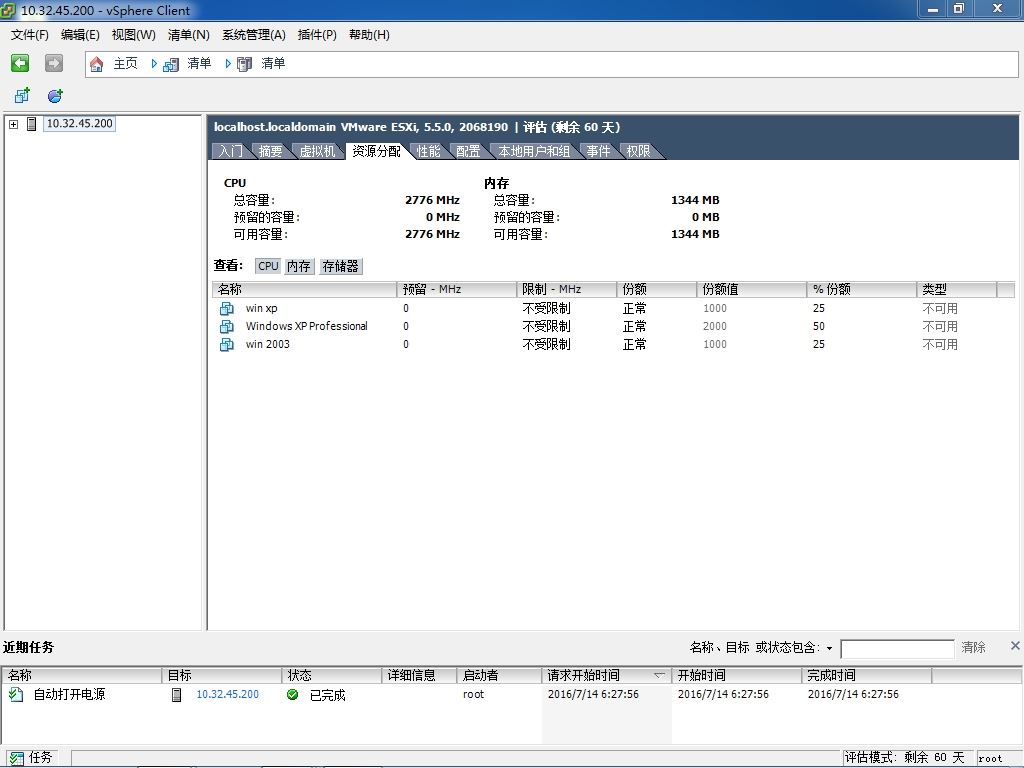
Task: Open the dropdown arrow before first 清单 breadcrumb
Action: click(154, 63)
